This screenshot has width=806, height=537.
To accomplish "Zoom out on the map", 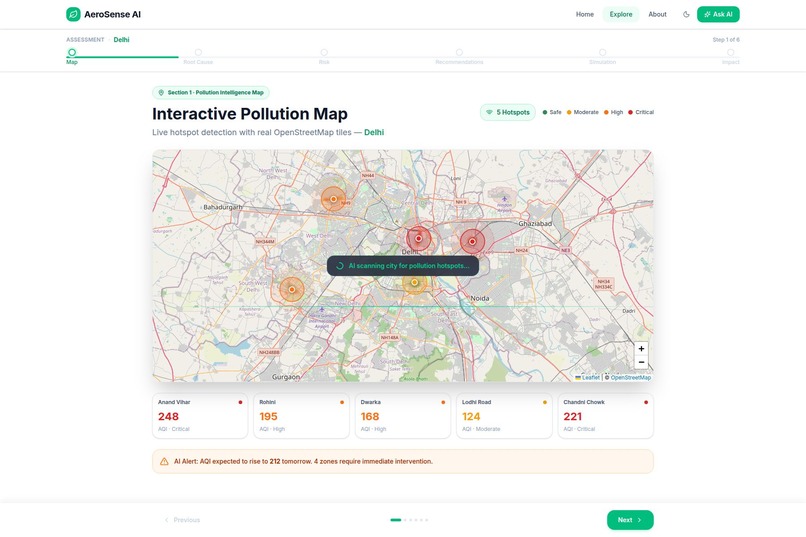I will [641, 362].
